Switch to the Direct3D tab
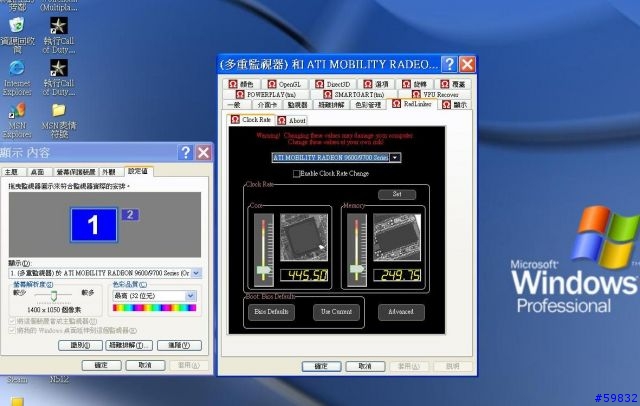Screen dimensions: 640x406 pos(333,84)
